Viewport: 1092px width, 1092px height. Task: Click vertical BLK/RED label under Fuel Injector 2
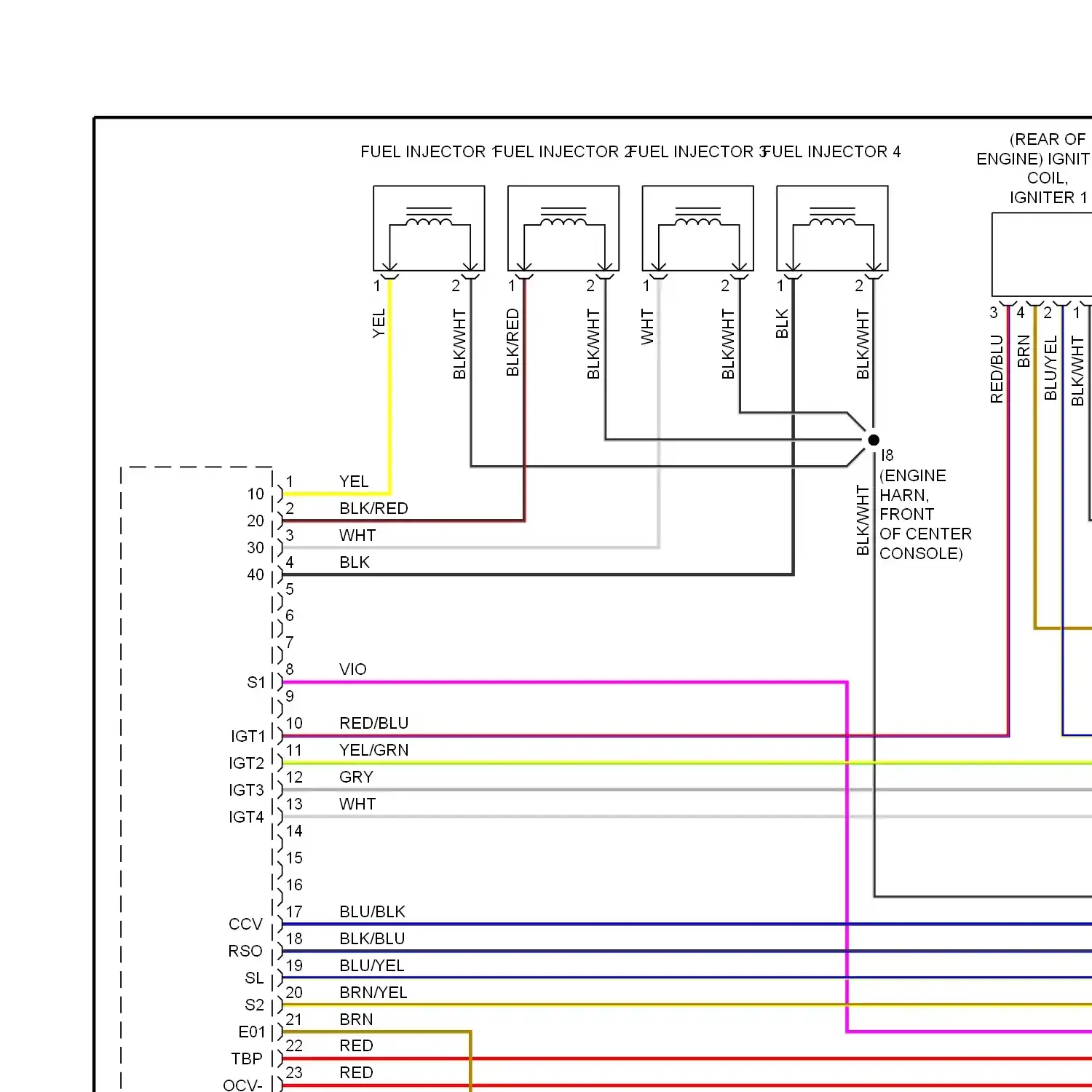coord(513,343)
